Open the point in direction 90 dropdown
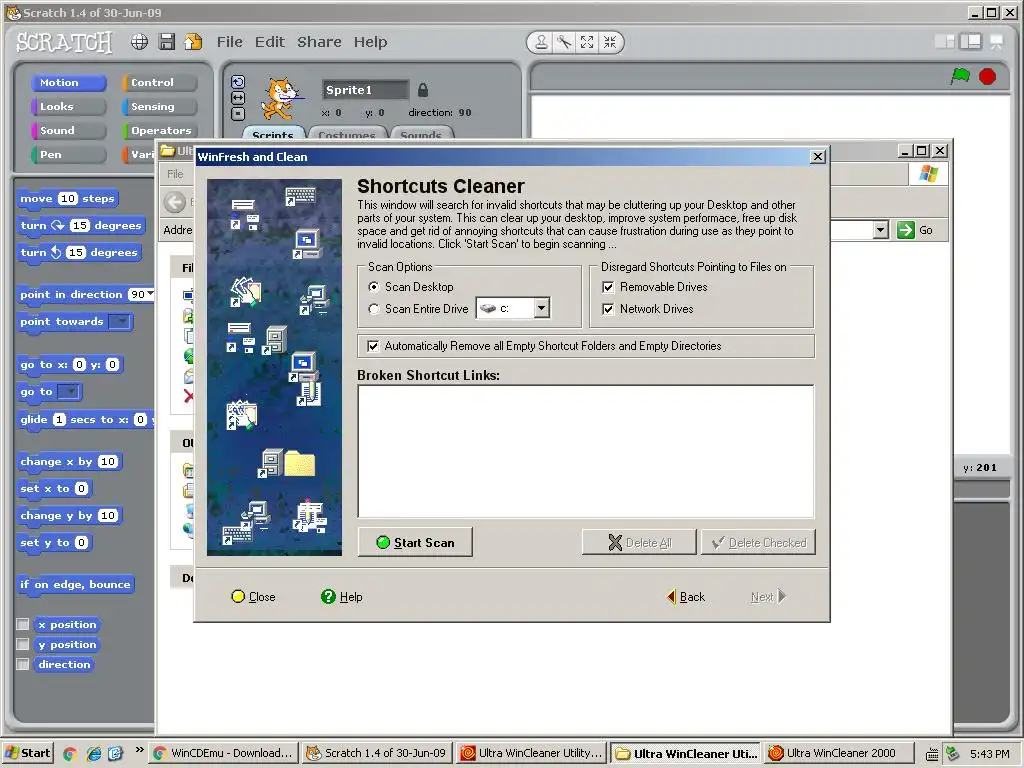Viewport: 1024px width, 768px height. click(150, 294)
